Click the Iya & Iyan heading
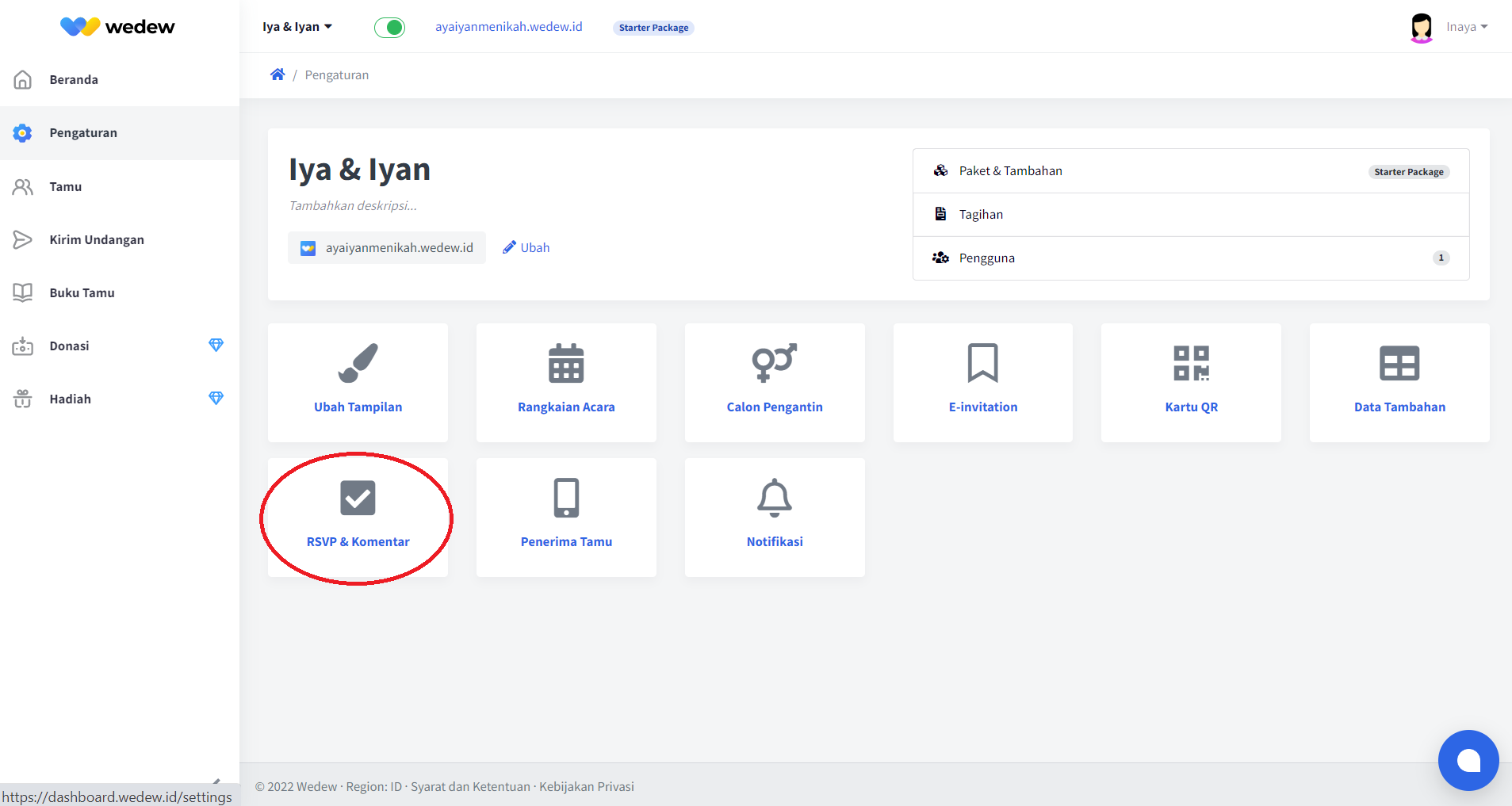This screenshot has height=806, width=1512. (359, 170)
